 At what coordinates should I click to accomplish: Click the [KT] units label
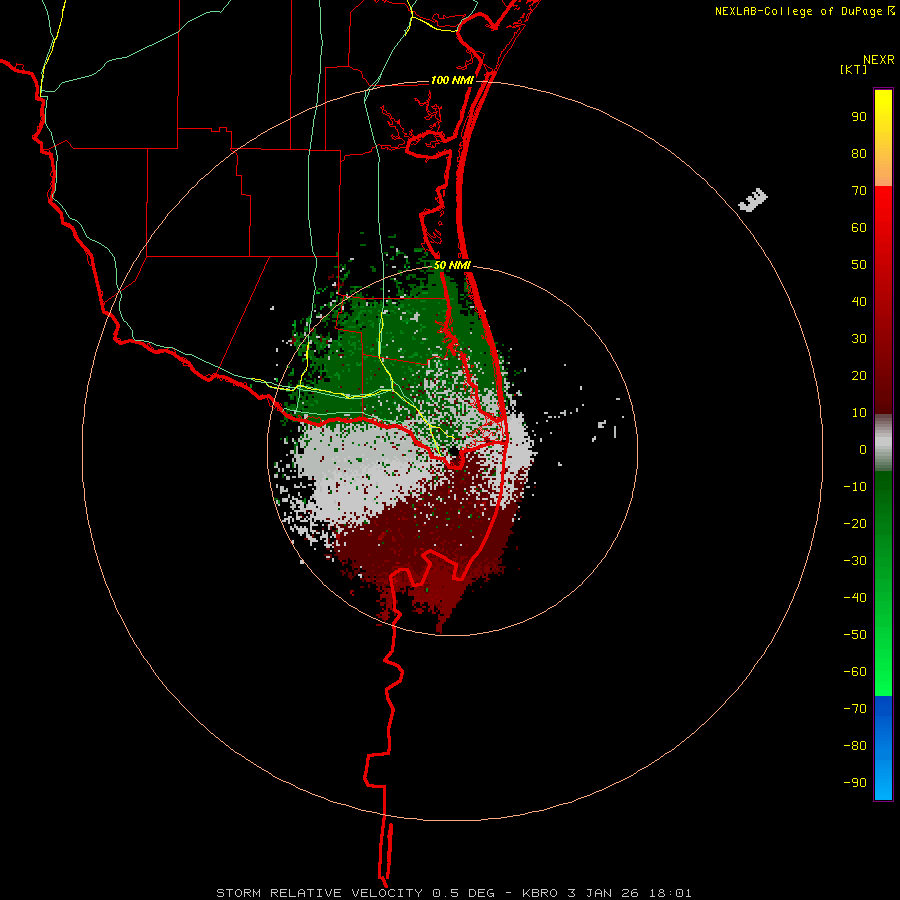854,69
